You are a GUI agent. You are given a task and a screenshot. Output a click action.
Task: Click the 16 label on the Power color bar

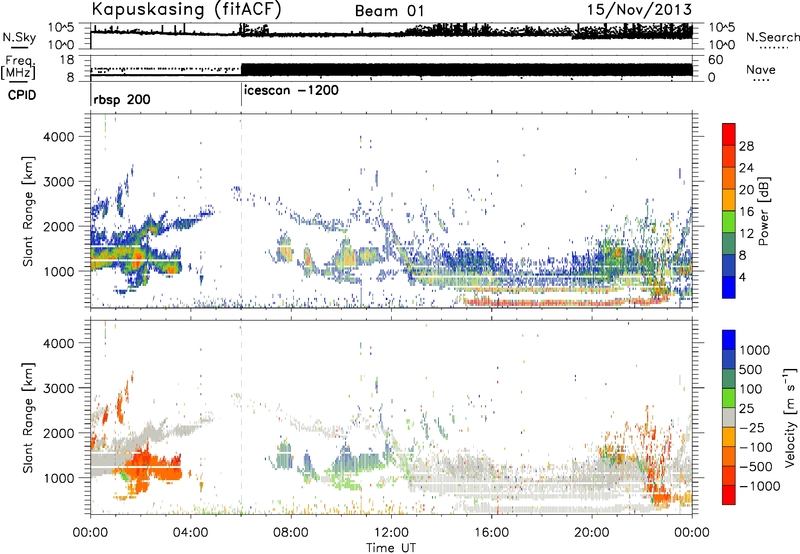point(746,212)
